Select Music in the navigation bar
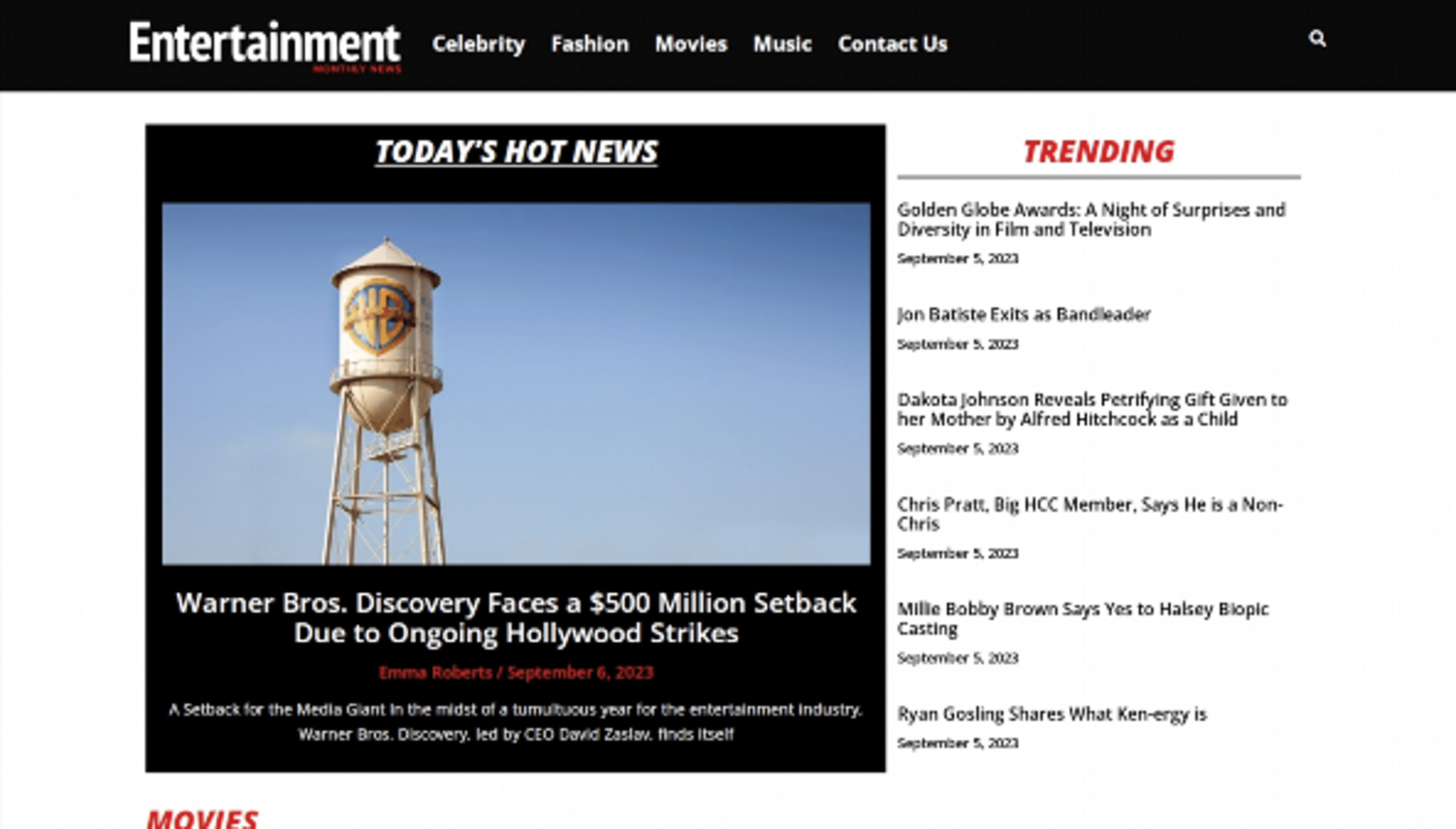This screenshot has height=829, width=1456. click(x=782, y=44)
